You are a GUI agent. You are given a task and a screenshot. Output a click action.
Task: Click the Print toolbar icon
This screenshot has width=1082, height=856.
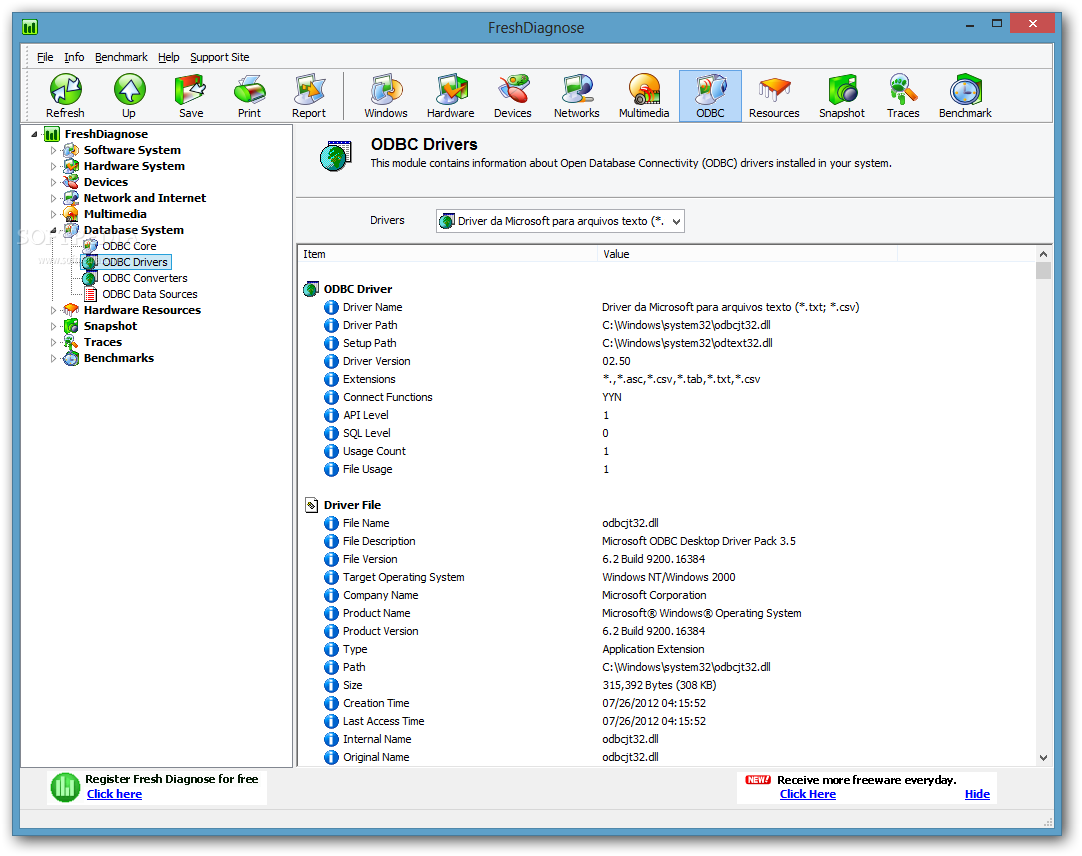(x=249, y=90)
